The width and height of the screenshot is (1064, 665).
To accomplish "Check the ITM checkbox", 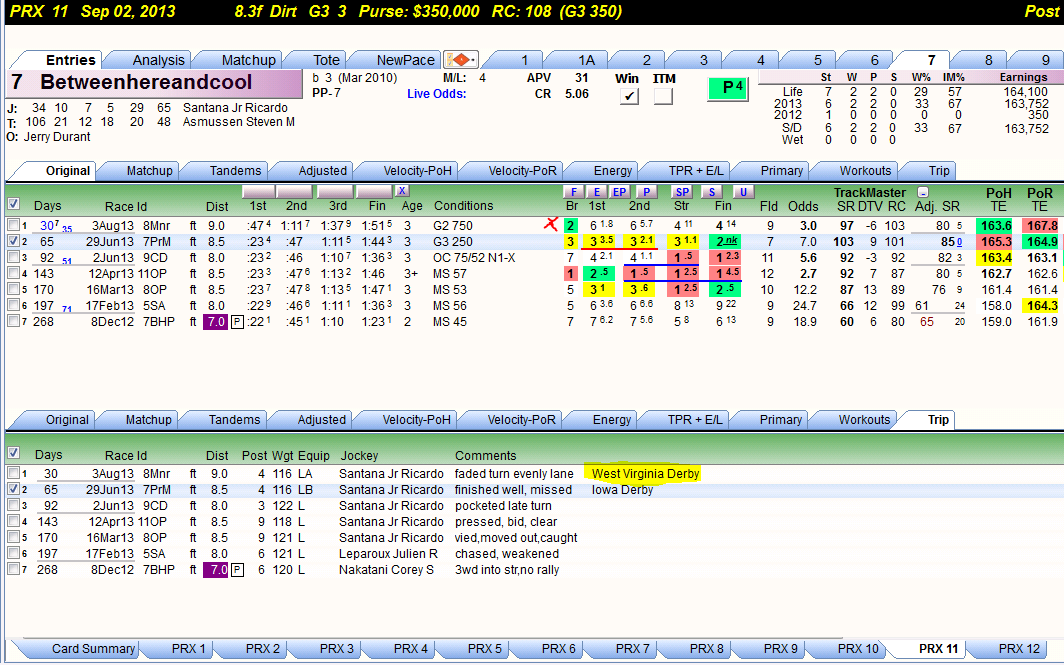I will 663,96.
